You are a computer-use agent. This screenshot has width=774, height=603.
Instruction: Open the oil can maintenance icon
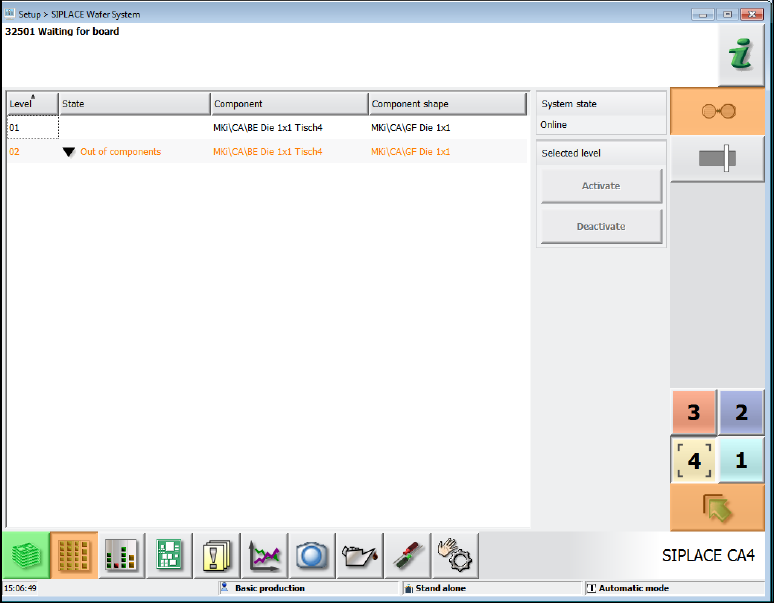click(x=360, y=555)
